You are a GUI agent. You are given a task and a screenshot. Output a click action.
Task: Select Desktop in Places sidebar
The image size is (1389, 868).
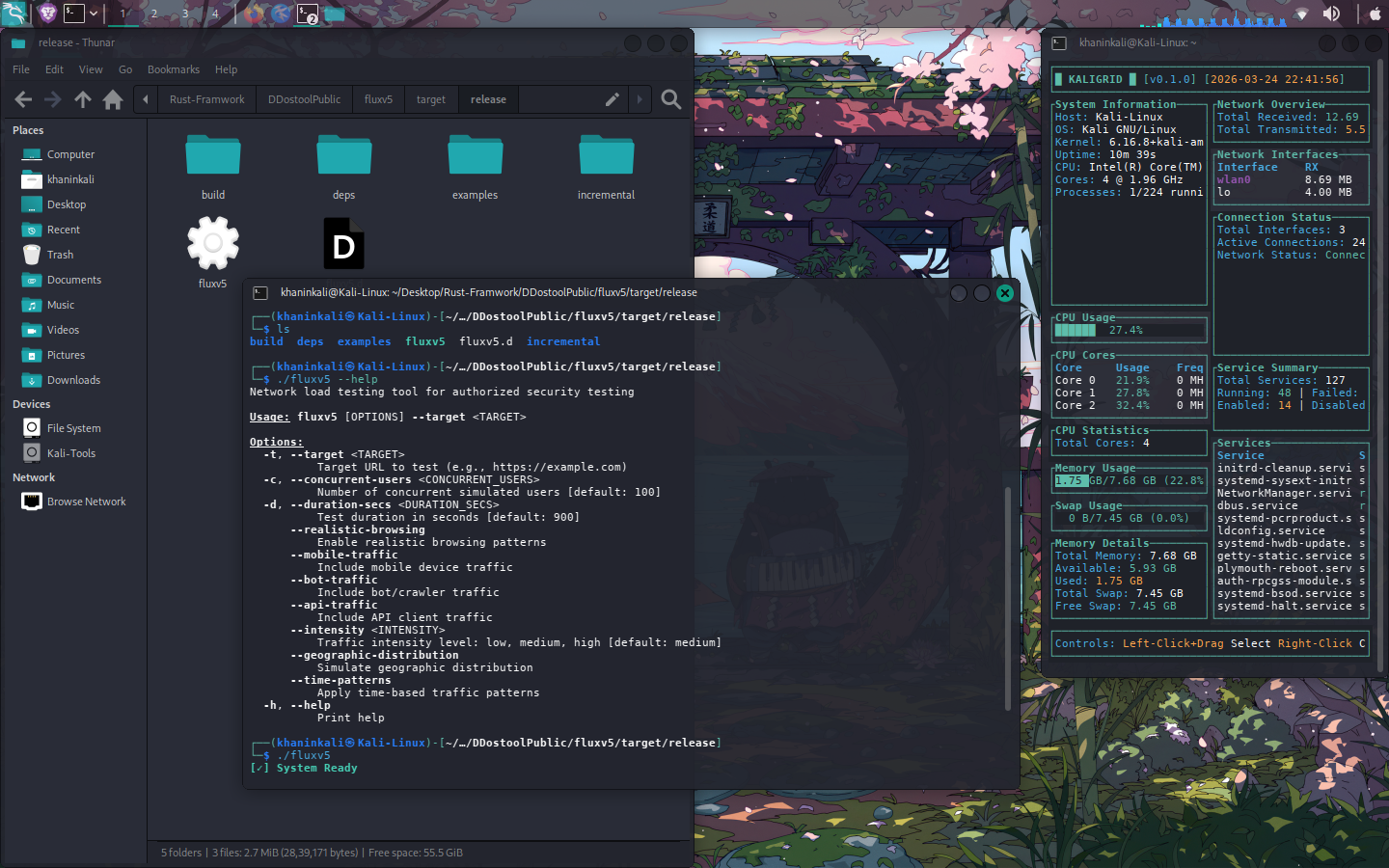[73, 204]
